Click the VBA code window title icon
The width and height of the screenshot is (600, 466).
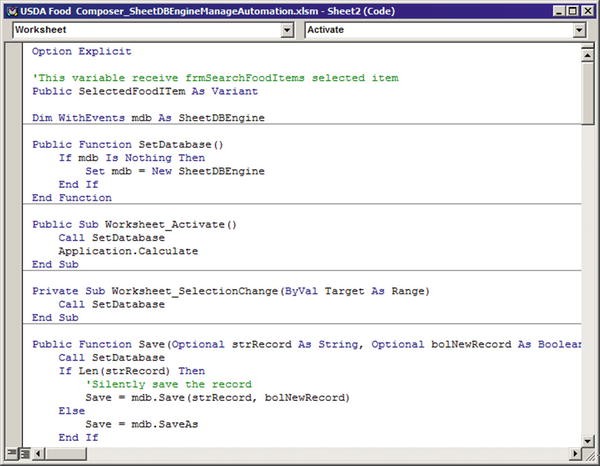point(12,11)
